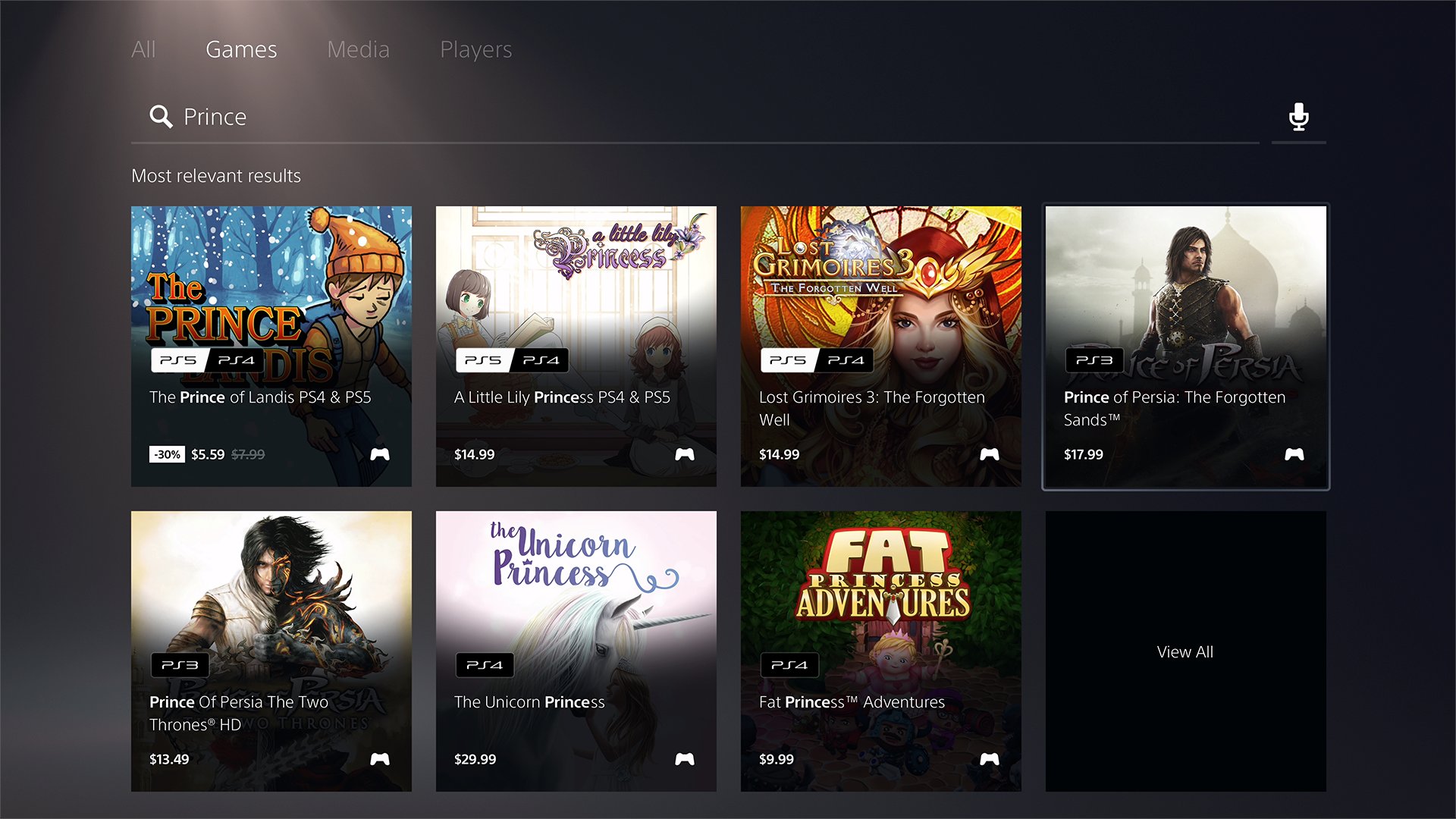Click the magnifying glass search icon
Image resolution: width=1456 pixels, height=819 pixels.
[x=161, y=117]
